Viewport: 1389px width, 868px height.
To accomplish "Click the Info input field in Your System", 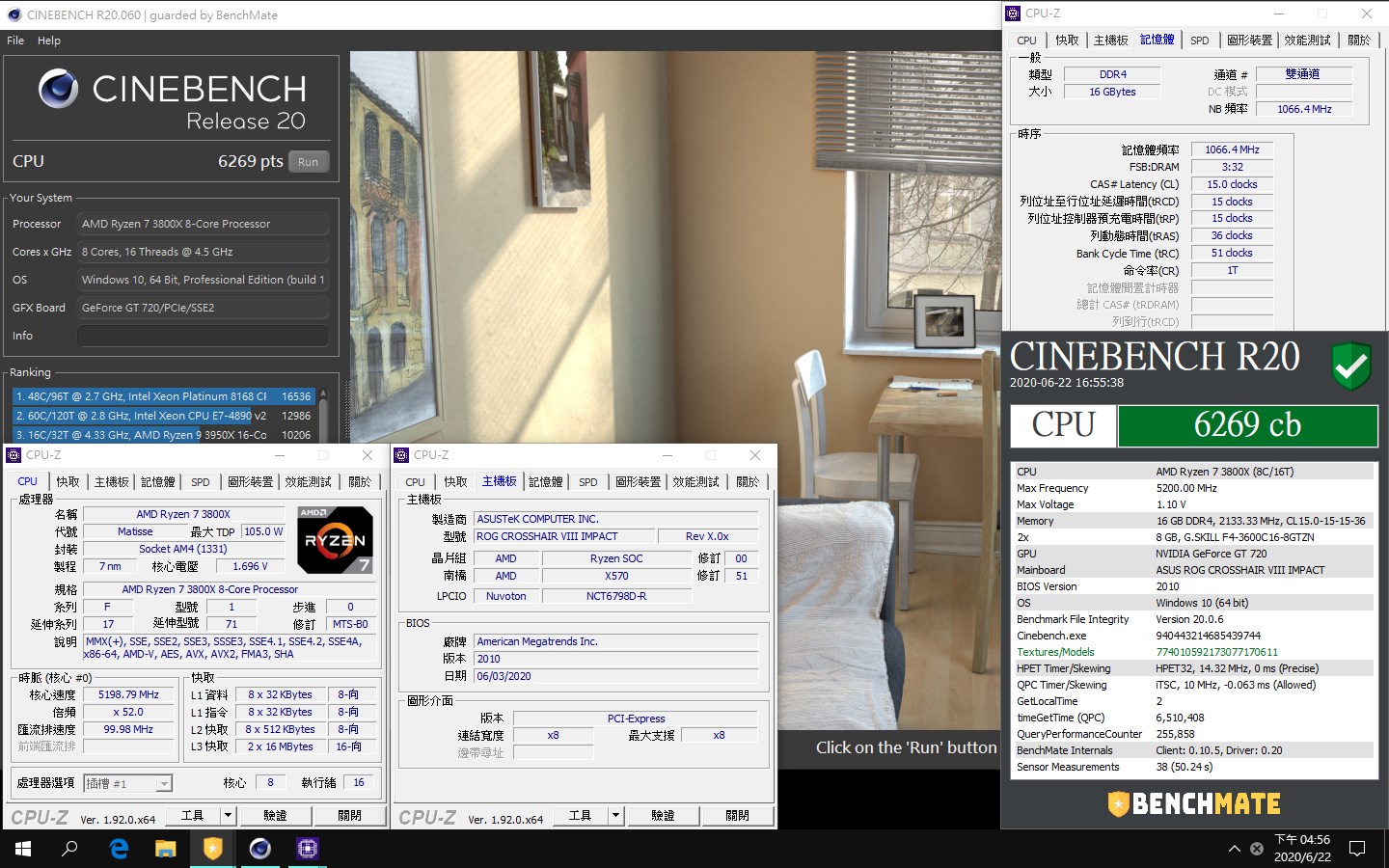I will point(203,336).
